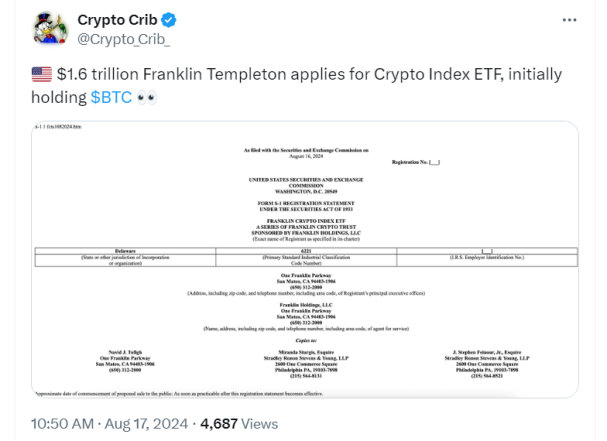Open the three-dot more options menu
This screenshot has height=441, width=607.
click(x=569, y=20)
